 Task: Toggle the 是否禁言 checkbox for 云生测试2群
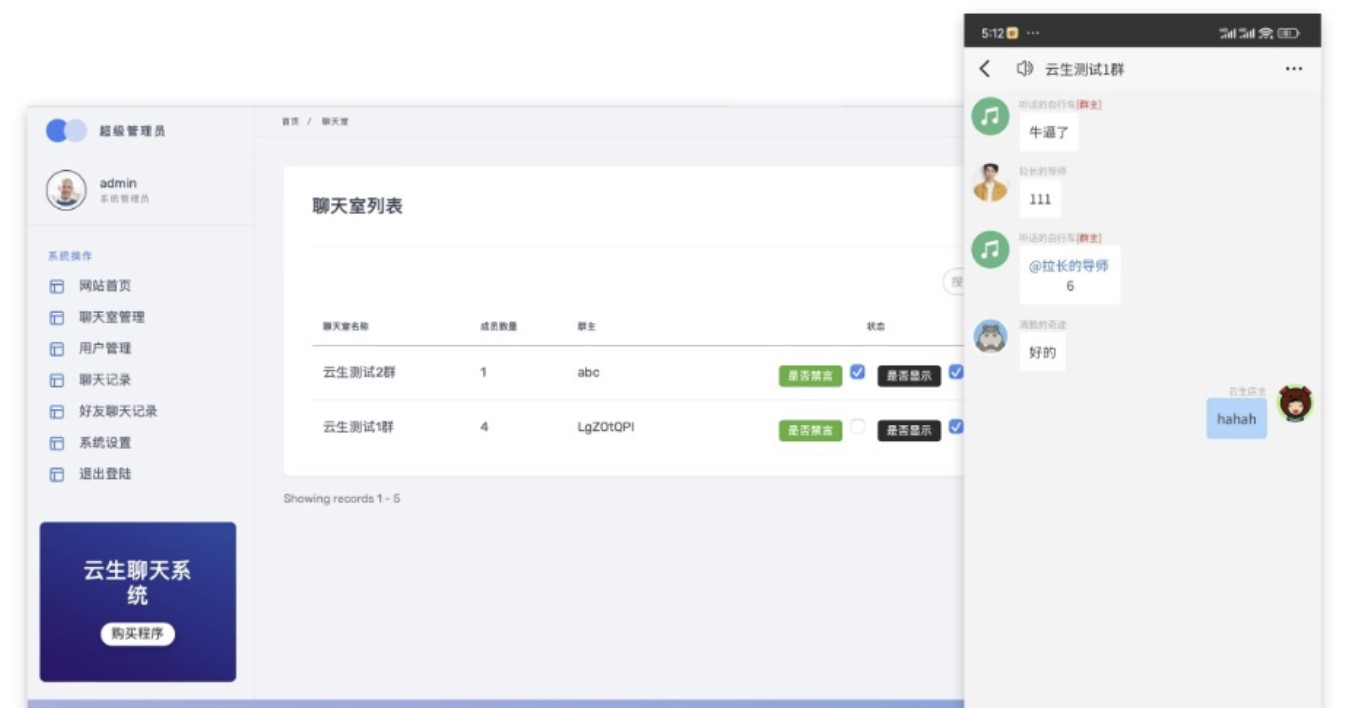857,372
